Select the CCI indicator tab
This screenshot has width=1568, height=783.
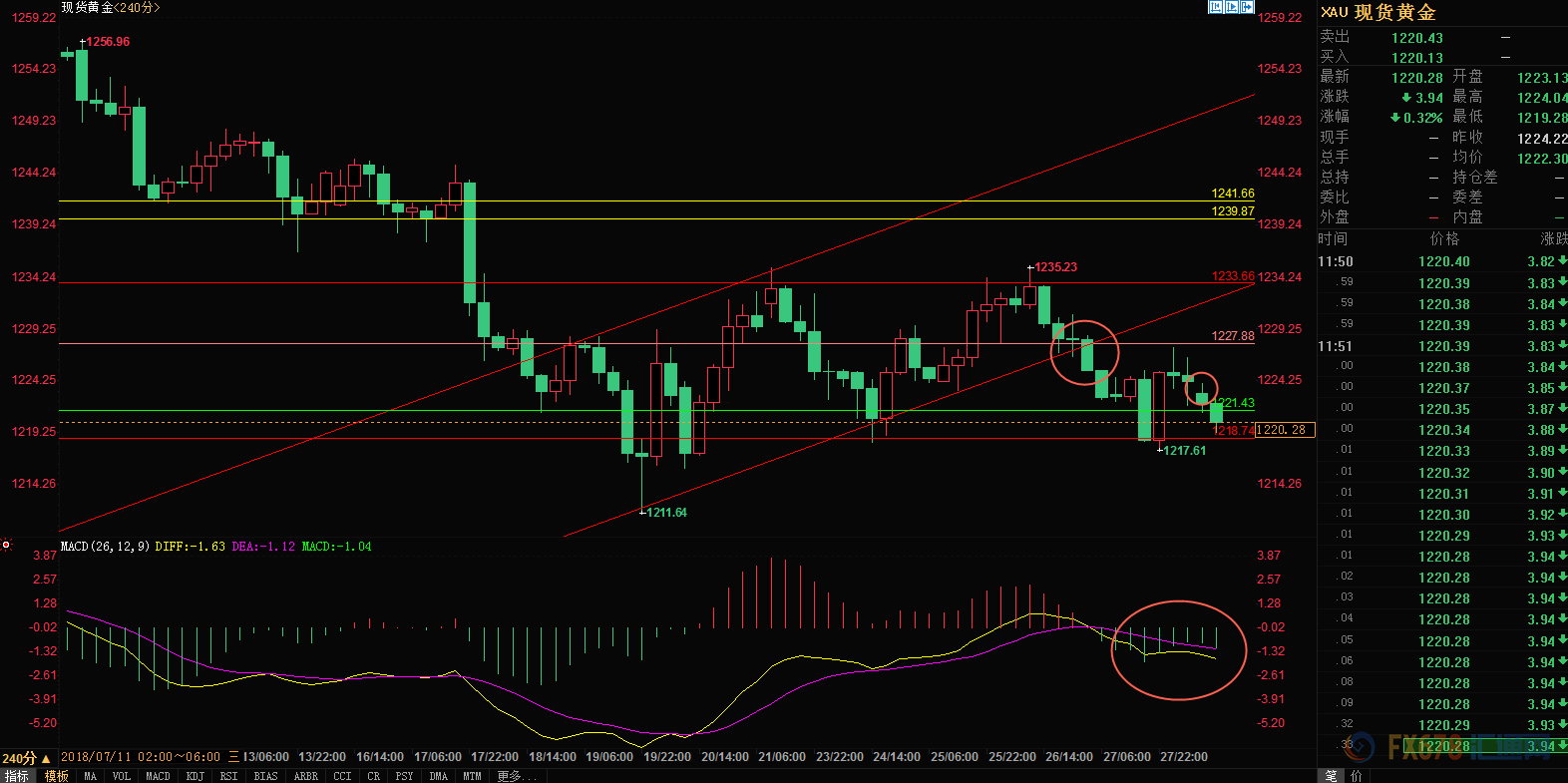pos(342,776)
